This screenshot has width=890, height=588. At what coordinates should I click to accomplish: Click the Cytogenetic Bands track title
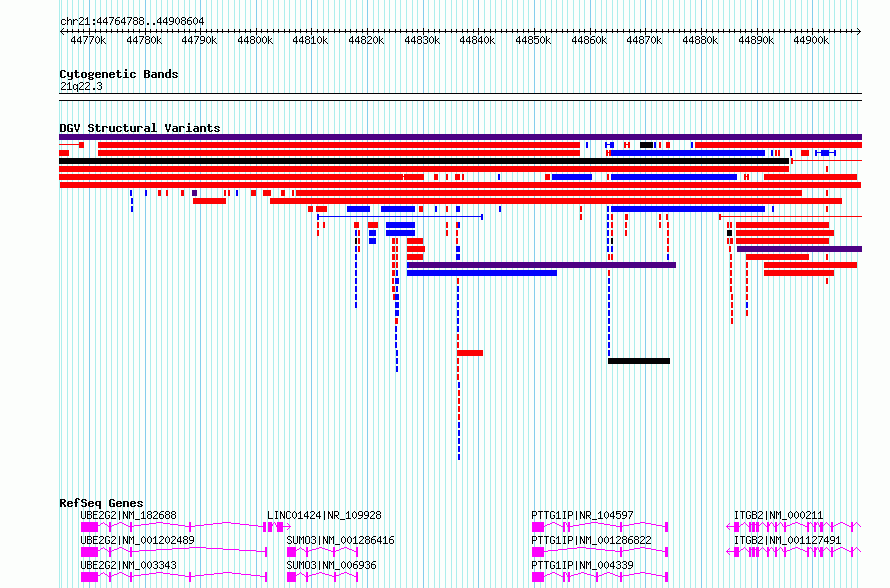[119, 74]
